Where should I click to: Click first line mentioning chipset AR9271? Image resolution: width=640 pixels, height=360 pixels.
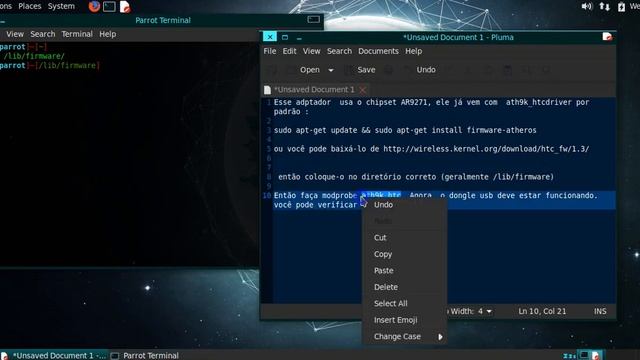[431, 102]
